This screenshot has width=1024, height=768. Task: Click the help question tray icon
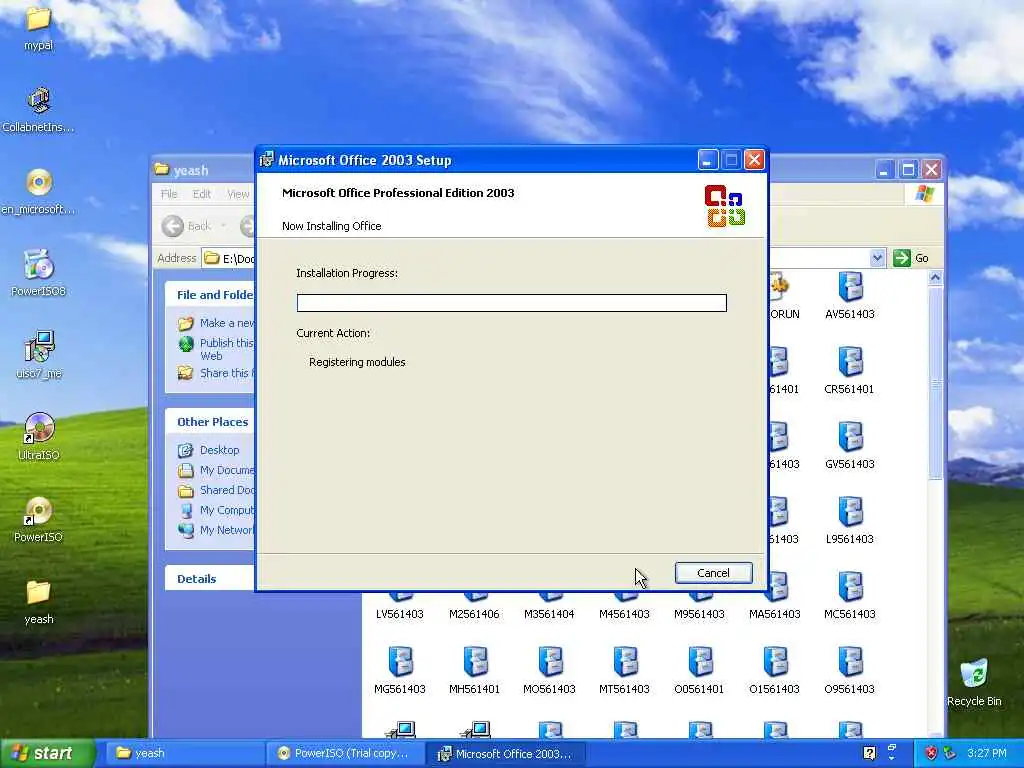pyautogui.click(x=869, y=753)
